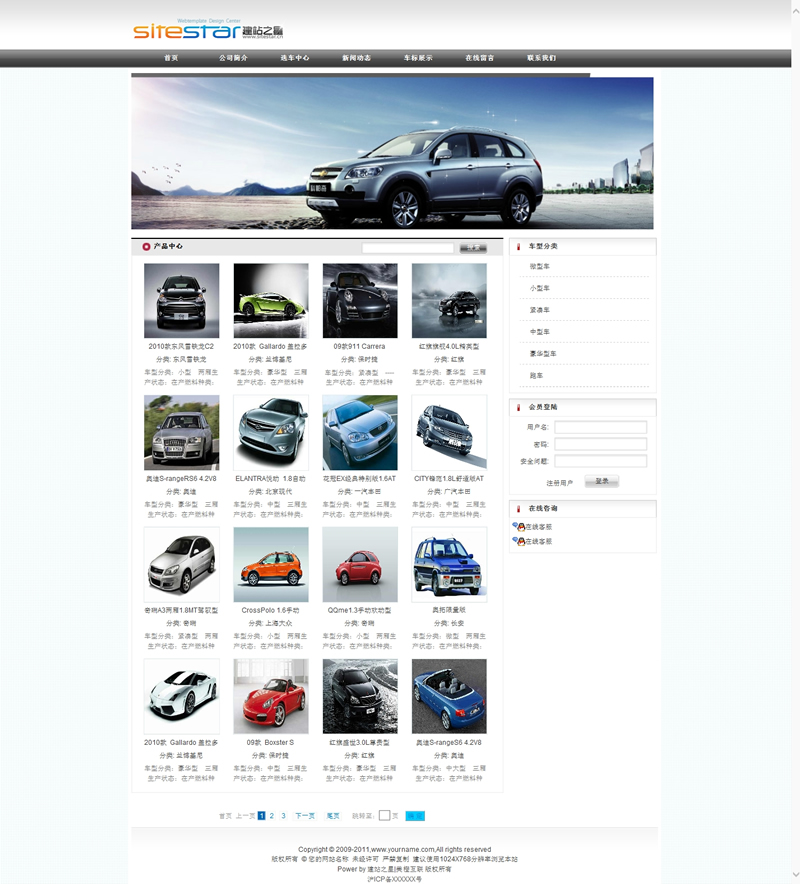Open the 联系我们 navigation item
This screenshot has height=884, width=800.
click(x=541, y=58)
